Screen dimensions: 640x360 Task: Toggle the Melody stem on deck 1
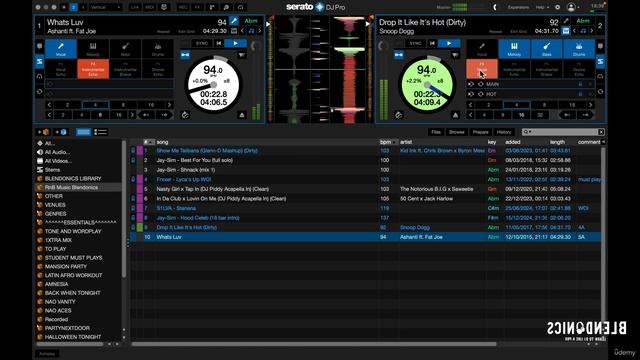(93, 49)
